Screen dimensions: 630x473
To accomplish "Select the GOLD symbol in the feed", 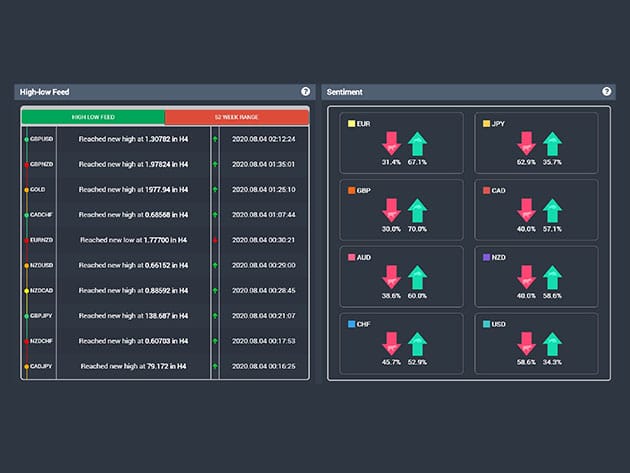I will pos(38,189).
